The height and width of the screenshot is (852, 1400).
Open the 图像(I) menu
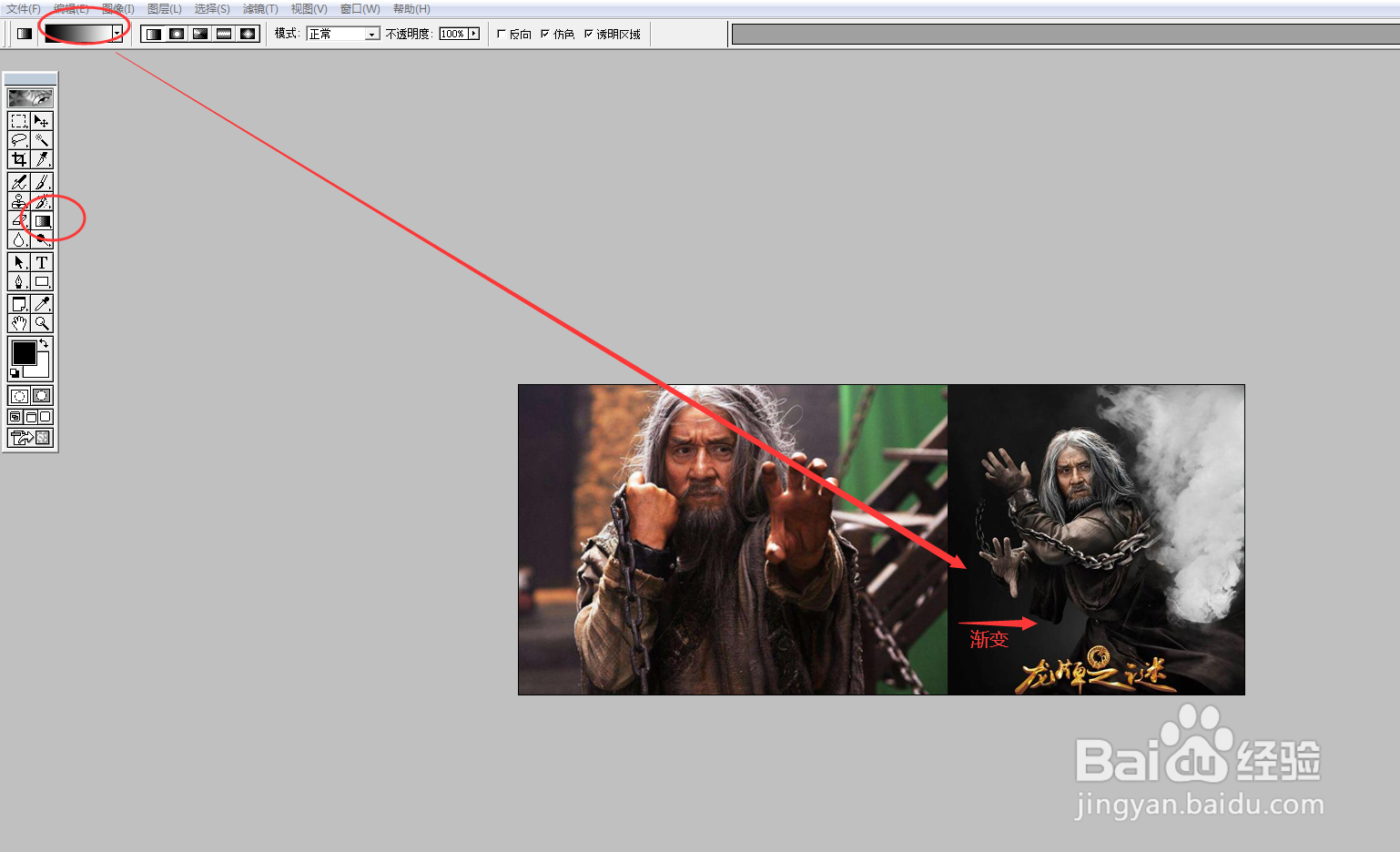tap(118, 9)
